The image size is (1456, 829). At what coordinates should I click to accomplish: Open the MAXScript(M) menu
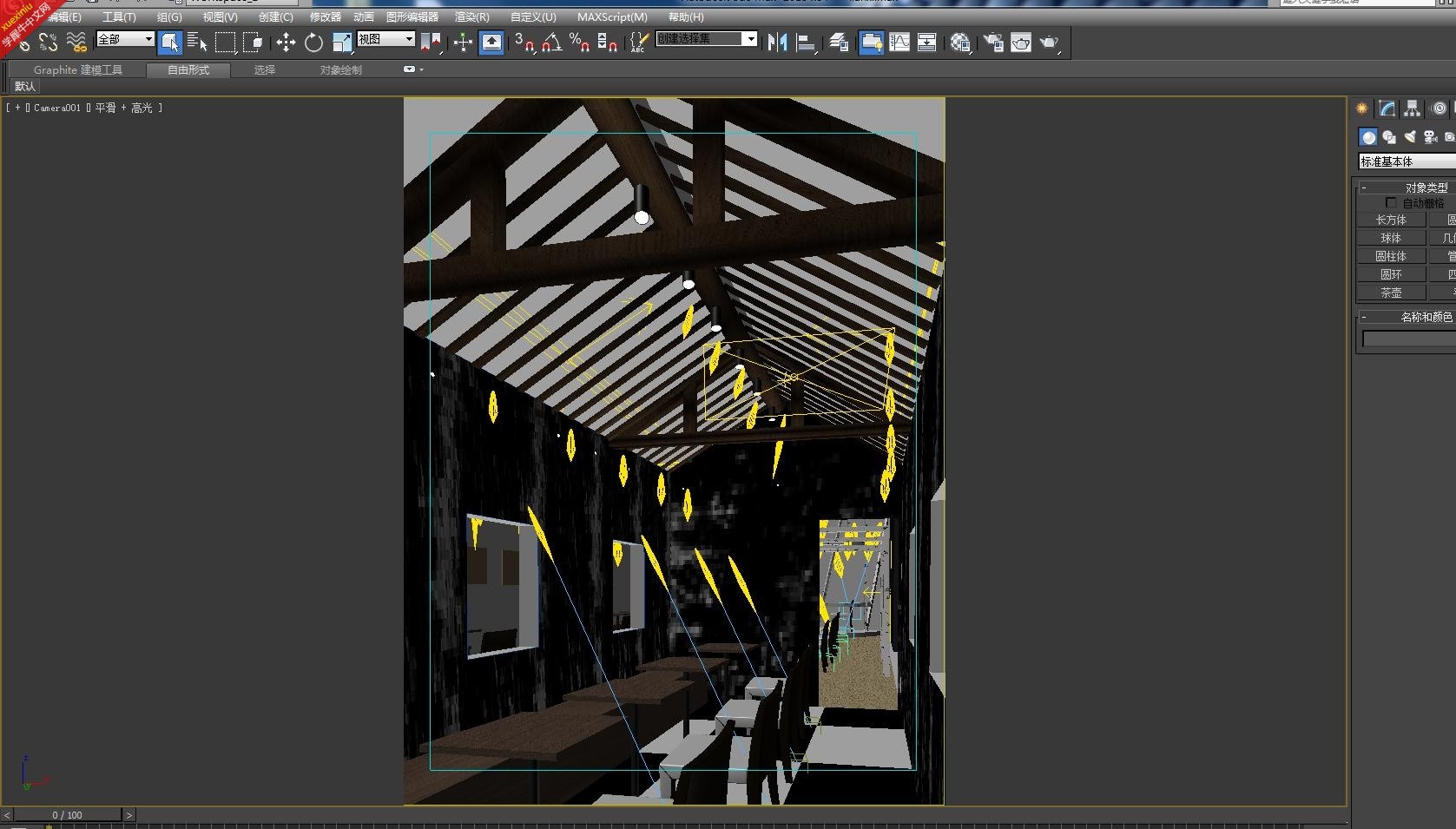(x=612, y=17)
